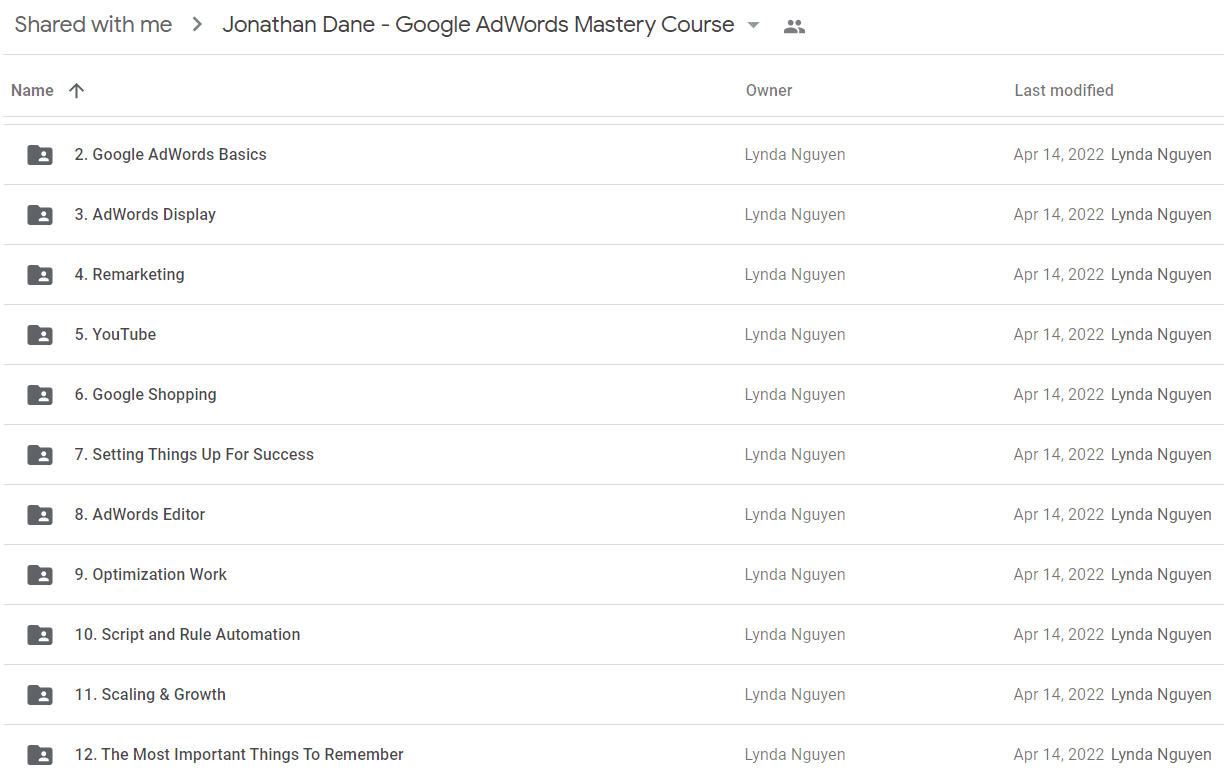Select the folder icon for 10. Script and Rule Automation
The width and height of the screenshot is (1224, 784).
click(x=40, y=635)
